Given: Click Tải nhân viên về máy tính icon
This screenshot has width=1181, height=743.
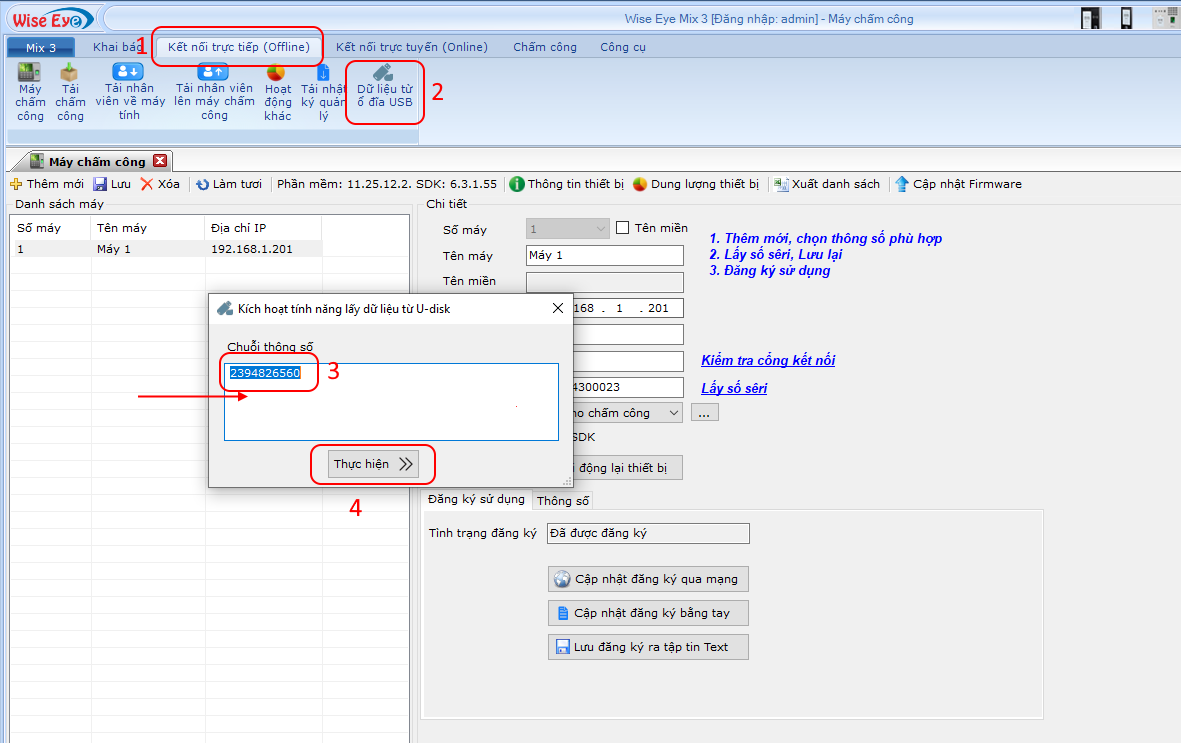Looking at the screenshot, I should [x=130, y=91].
